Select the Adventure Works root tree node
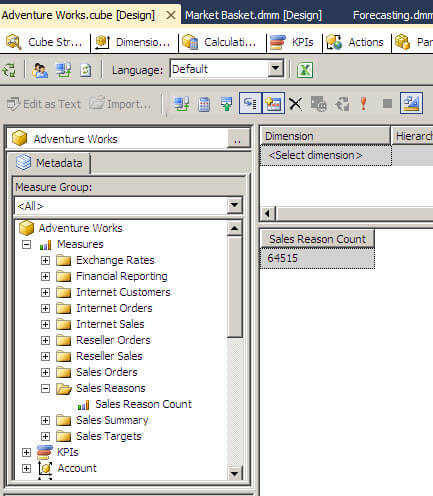The image size is (433, 496). (80, 228)
